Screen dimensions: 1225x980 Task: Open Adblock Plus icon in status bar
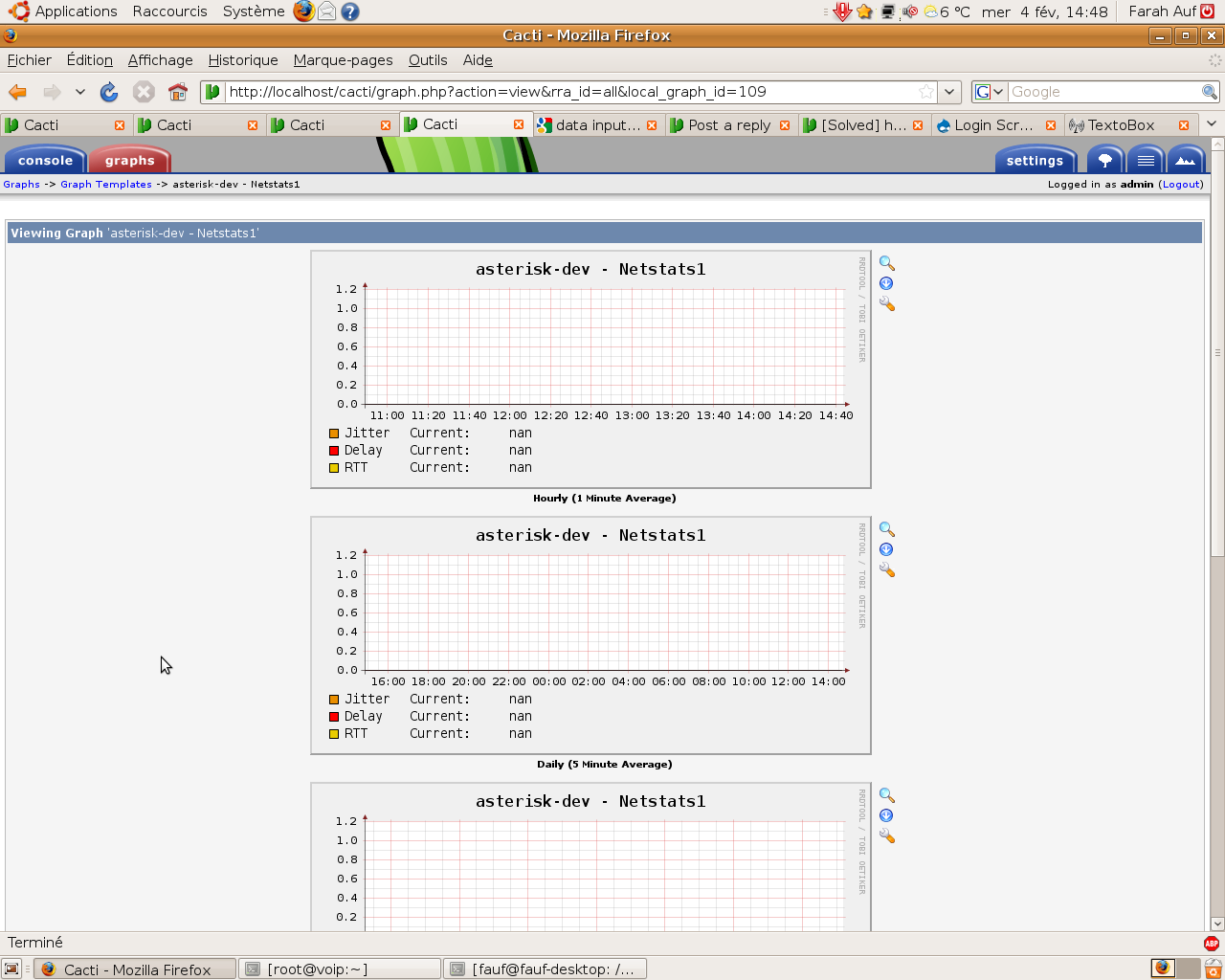[x=1212, y=943]
